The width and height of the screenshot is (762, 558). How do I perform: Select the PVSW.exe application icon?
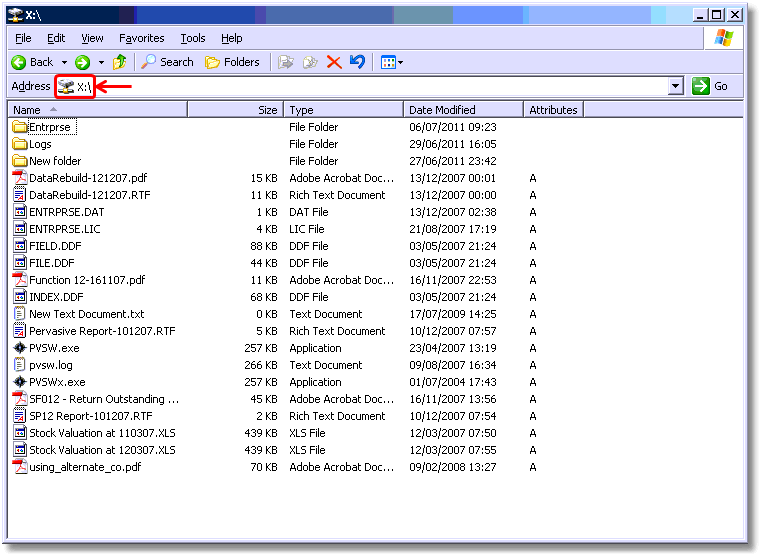20,348
